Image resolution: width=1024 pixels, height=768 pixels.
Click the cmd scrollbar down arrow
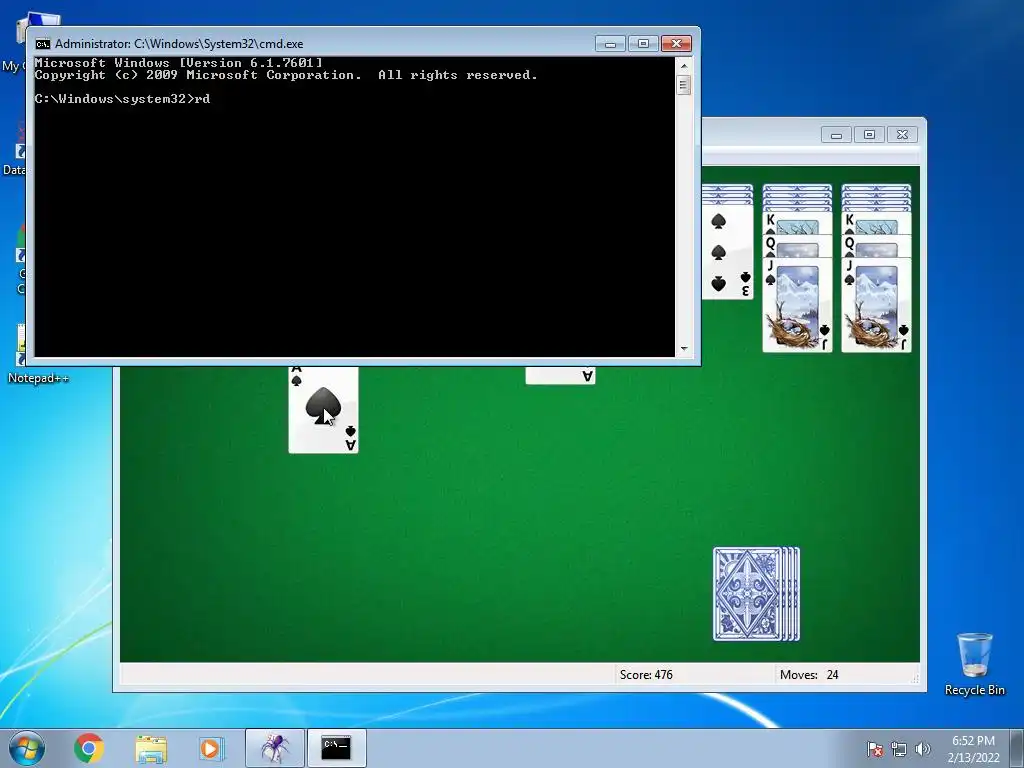[x=684, y=349]
